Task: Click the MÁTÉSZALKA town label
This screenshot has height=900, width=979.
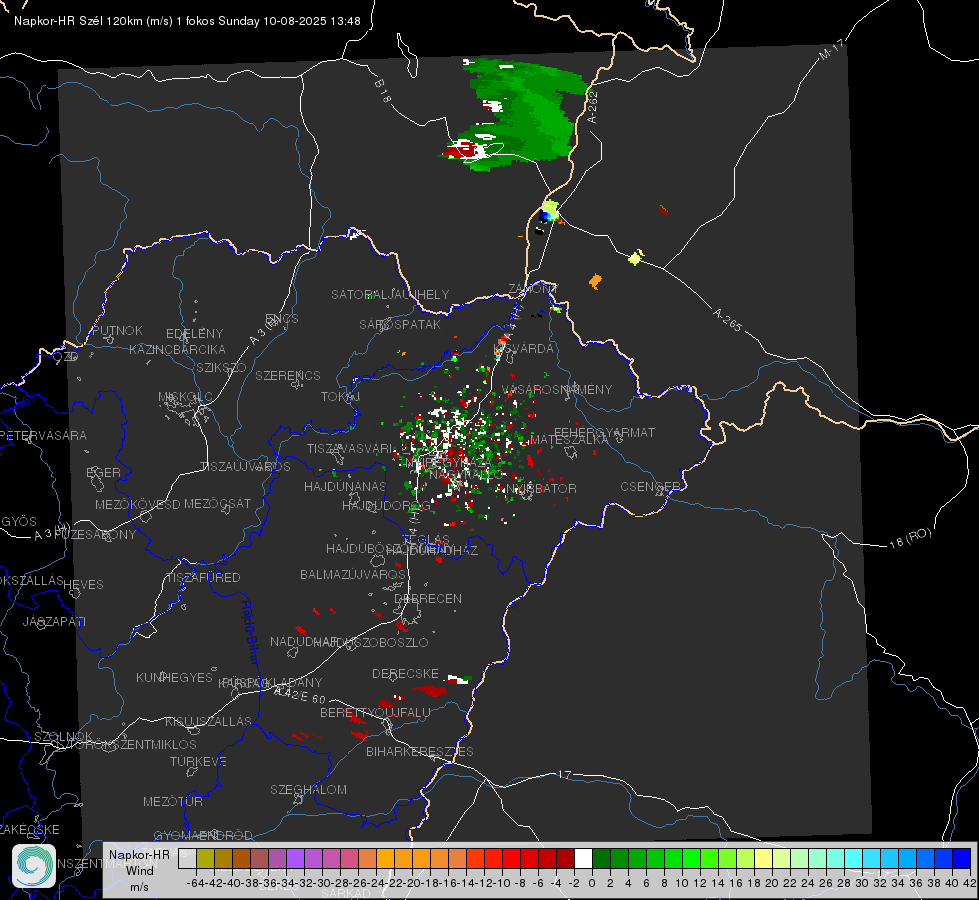Action: pyautogui.click(x=568, y=439)
